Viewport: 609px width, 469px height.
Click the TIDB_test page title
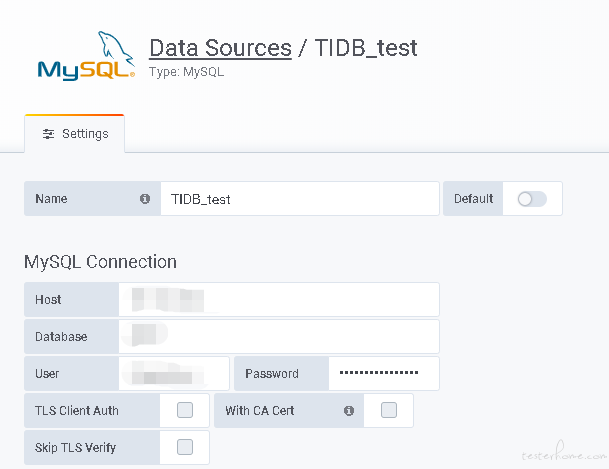[366, 48]
